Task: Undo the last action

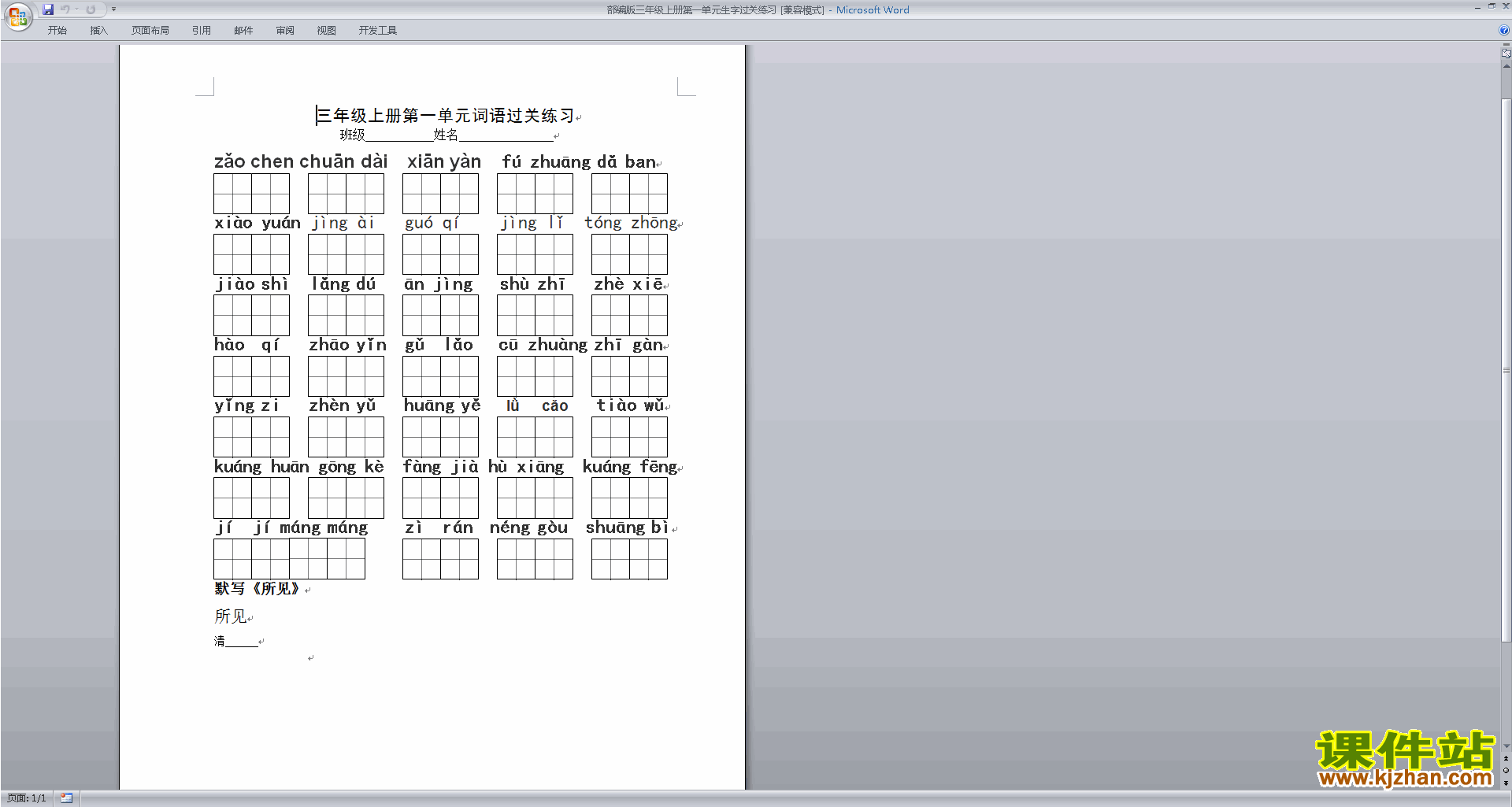Action: (65, 9)
